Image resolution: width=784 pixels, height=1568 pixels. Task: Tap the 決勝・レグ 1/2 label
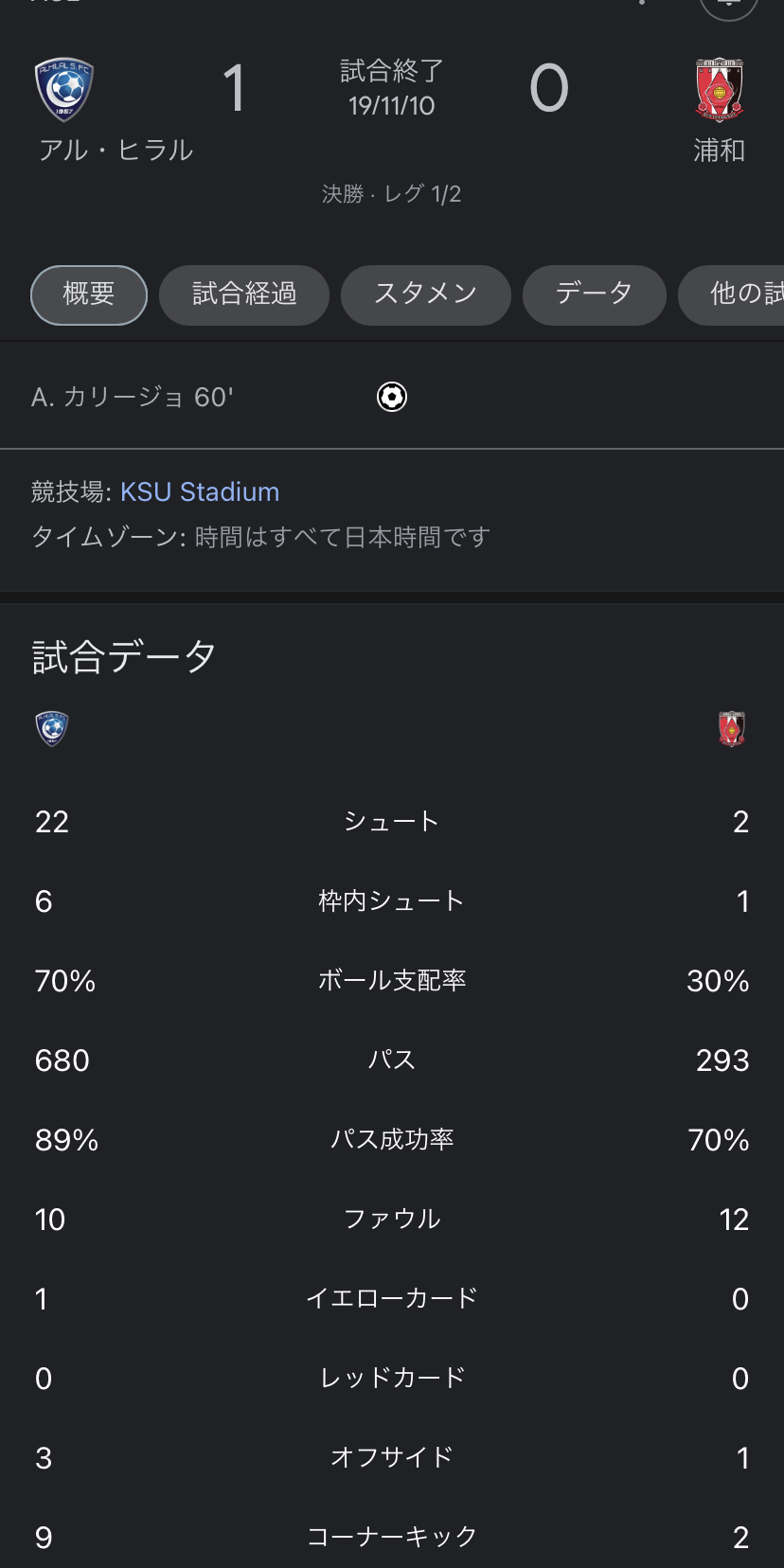click(392, 194)
